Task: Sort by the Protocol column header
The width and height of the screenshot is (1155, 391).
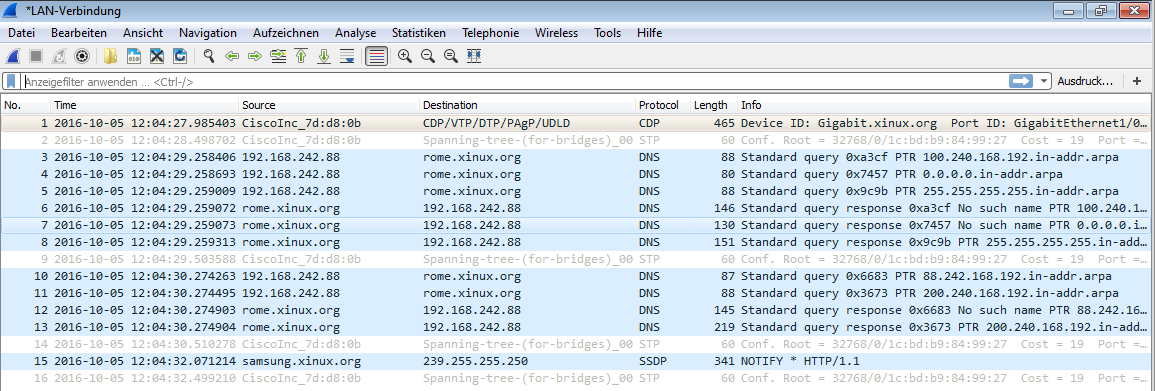Action: [662, 105]
